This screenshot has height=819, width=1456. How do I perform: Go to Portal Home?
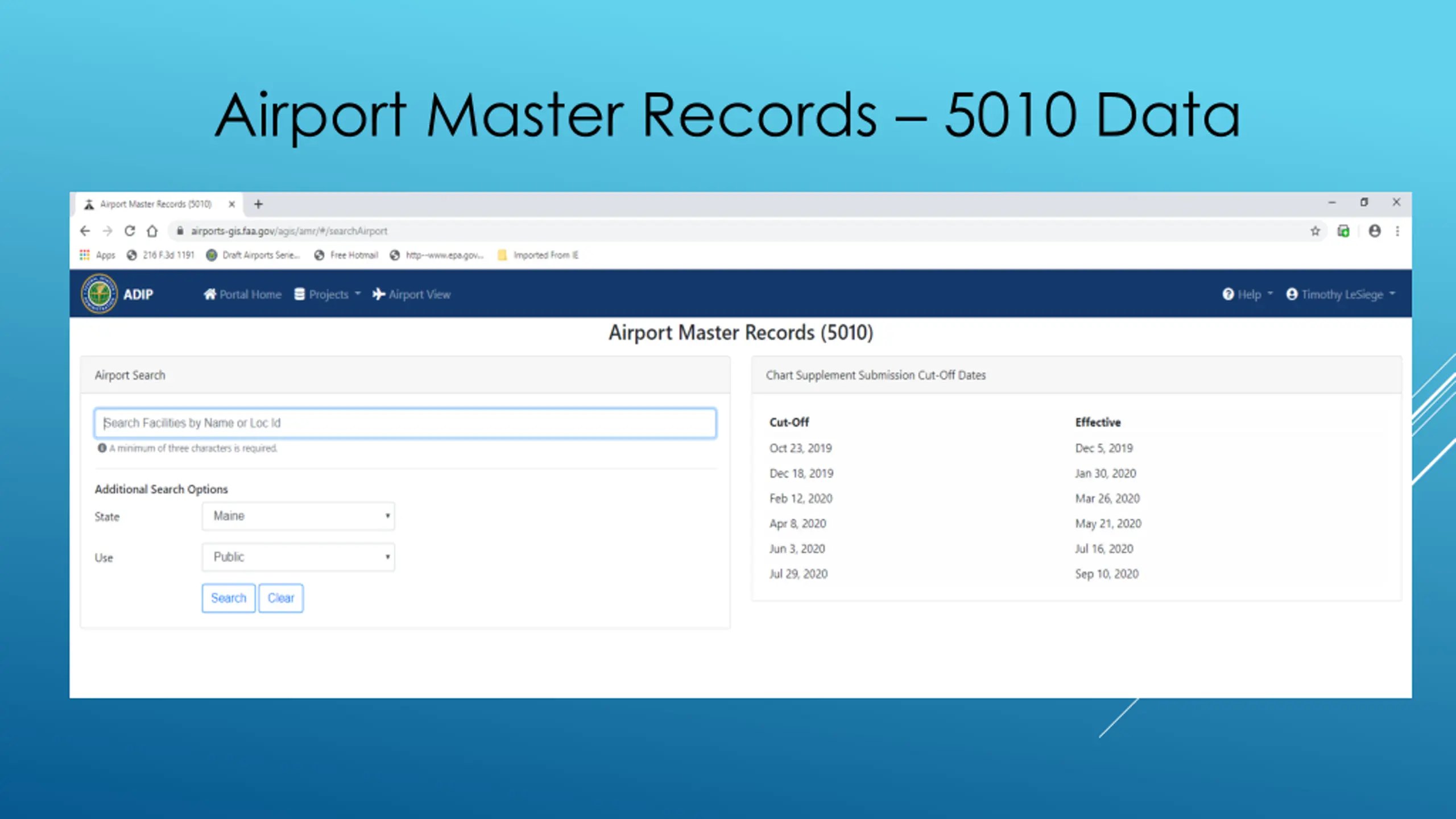(243, 295)
